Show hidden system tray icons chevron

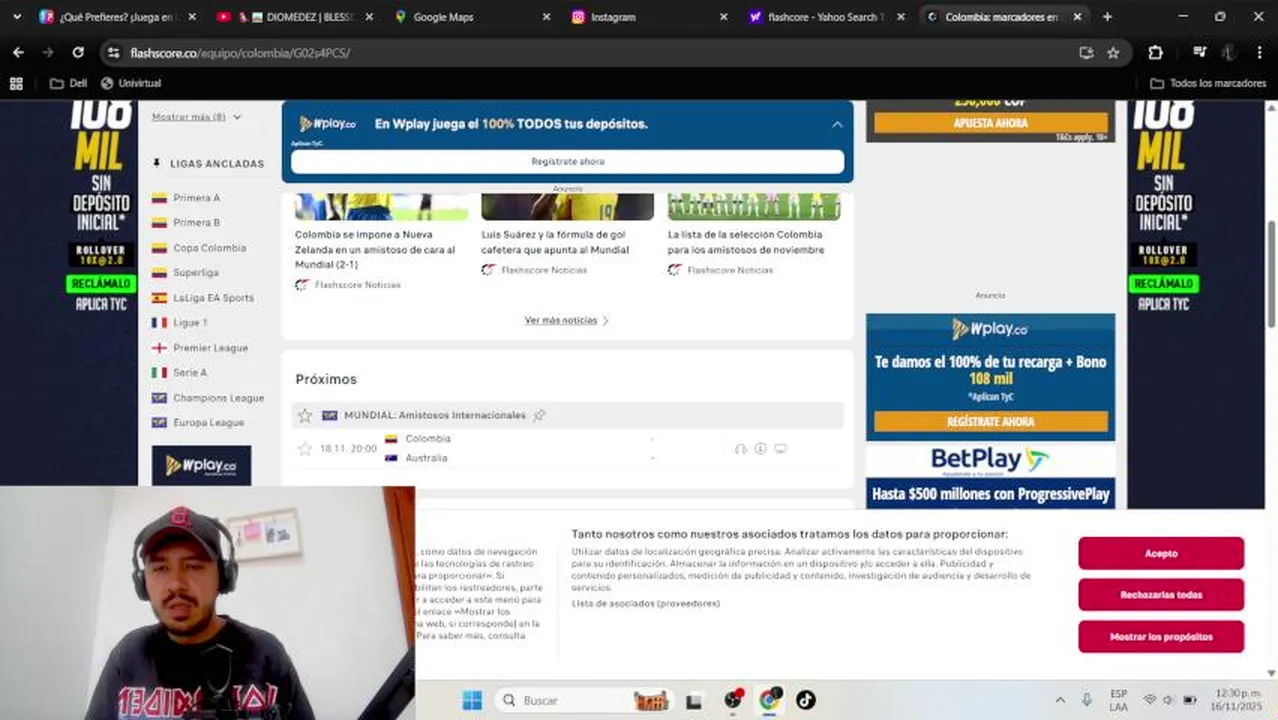click(1060, 700)
